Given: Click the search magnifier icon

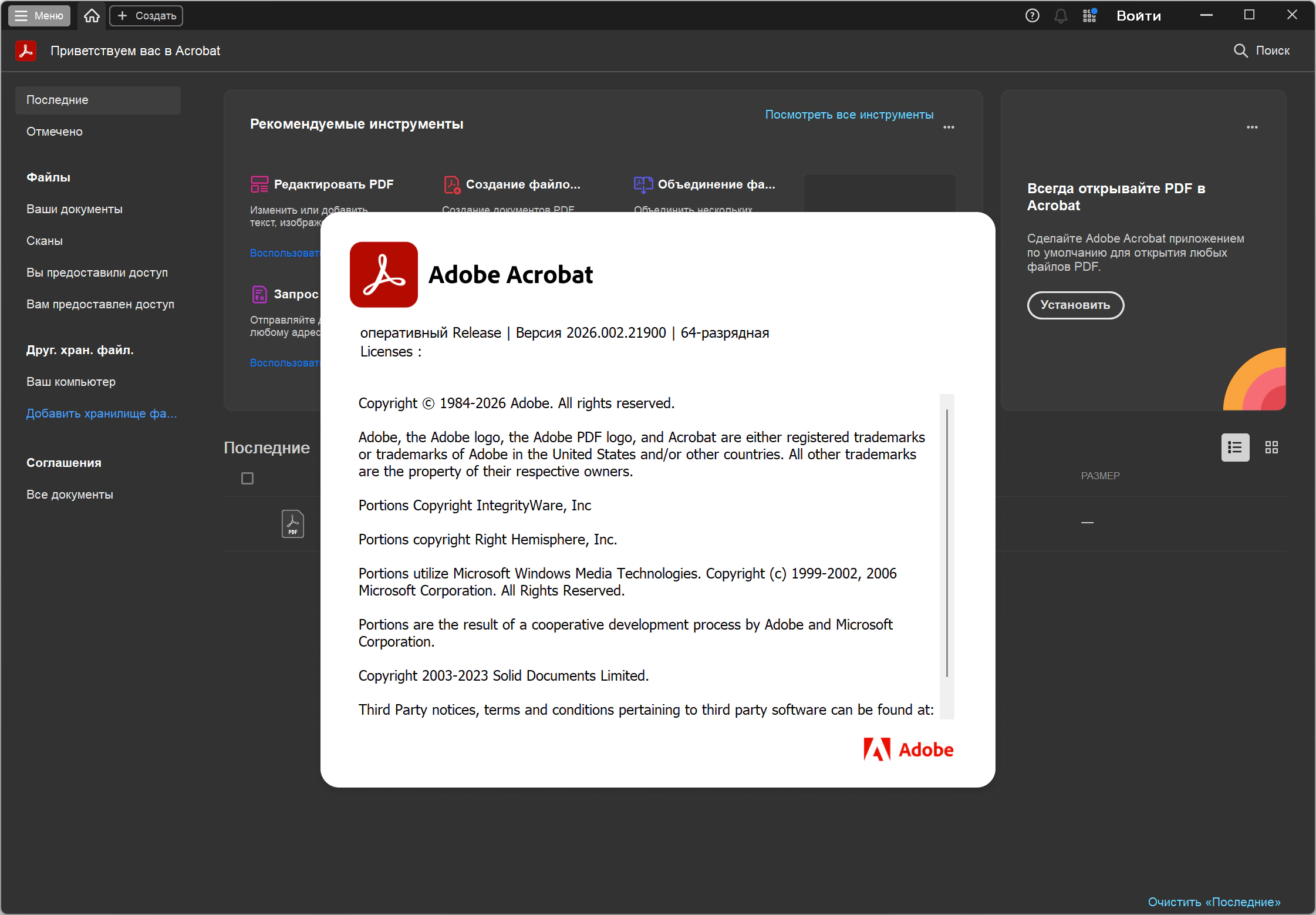Looking at the screenshot, I should click(x=1240, y=51).
